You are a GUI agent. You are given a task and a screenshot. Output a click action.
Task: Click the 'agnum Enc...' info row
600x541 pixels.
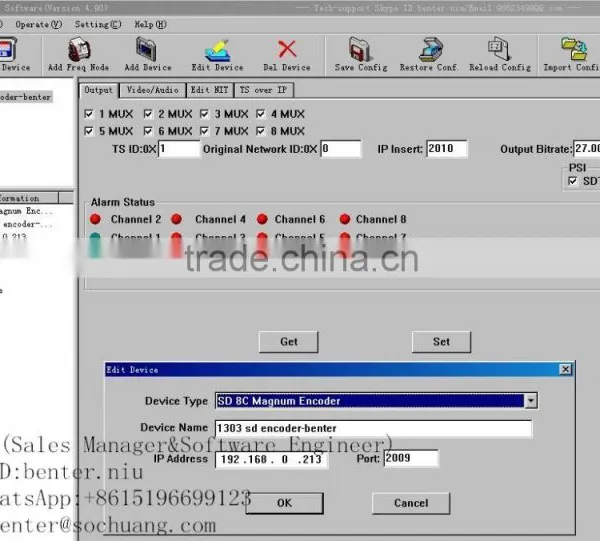pos(26,211)
